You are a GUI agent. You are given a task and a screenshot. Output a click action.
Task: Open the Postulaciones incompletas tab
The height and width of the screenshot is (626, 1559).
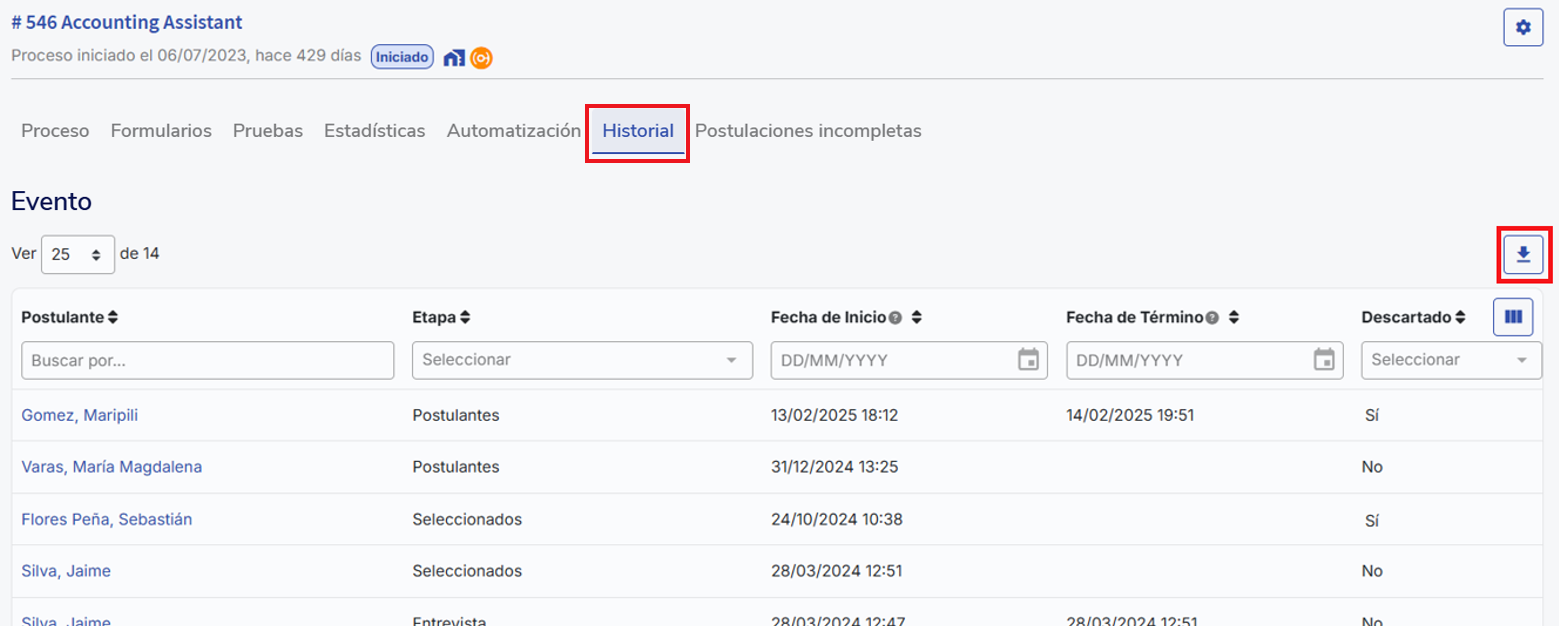pyautogui.click(x=808, y=131)
